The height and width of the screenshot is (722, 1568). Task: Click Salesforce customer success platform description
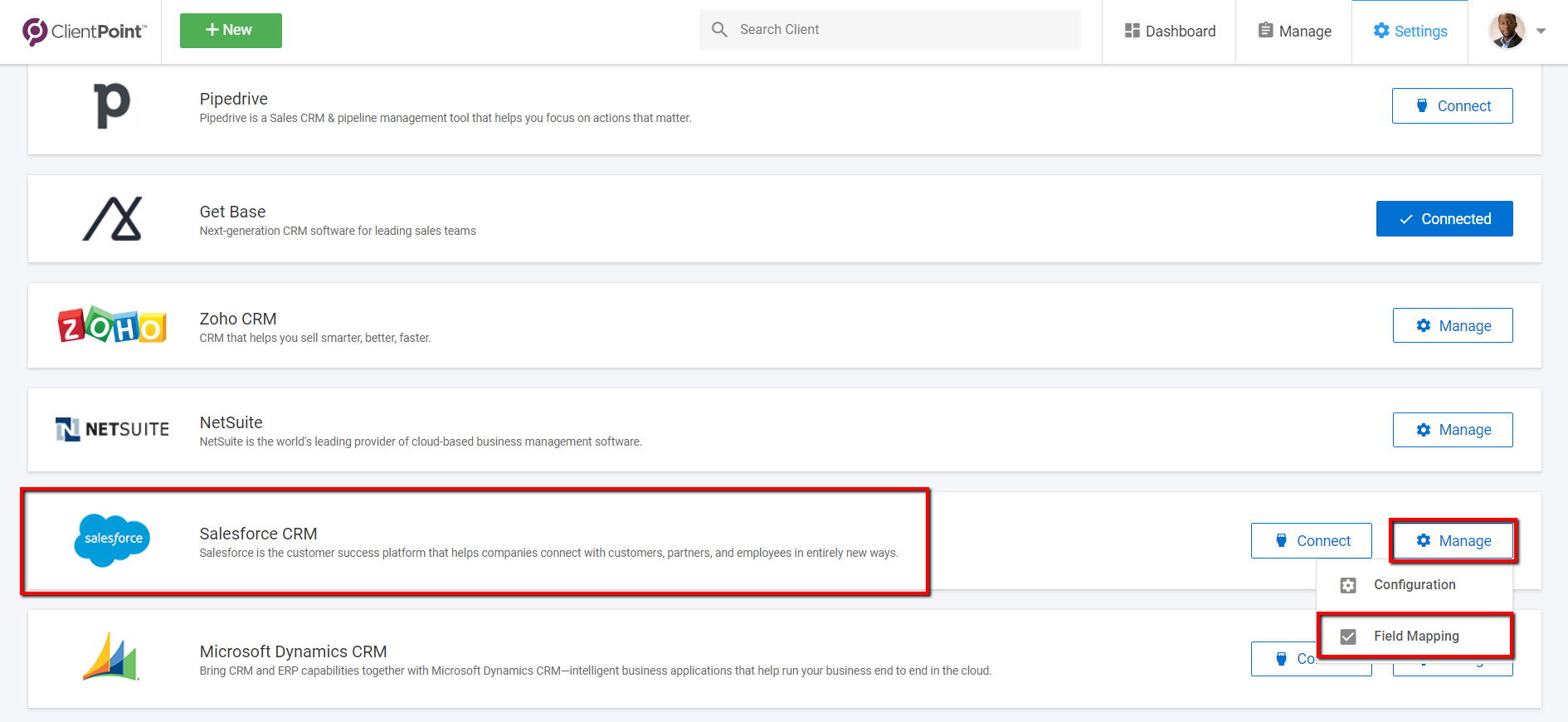tap(548, 553)
